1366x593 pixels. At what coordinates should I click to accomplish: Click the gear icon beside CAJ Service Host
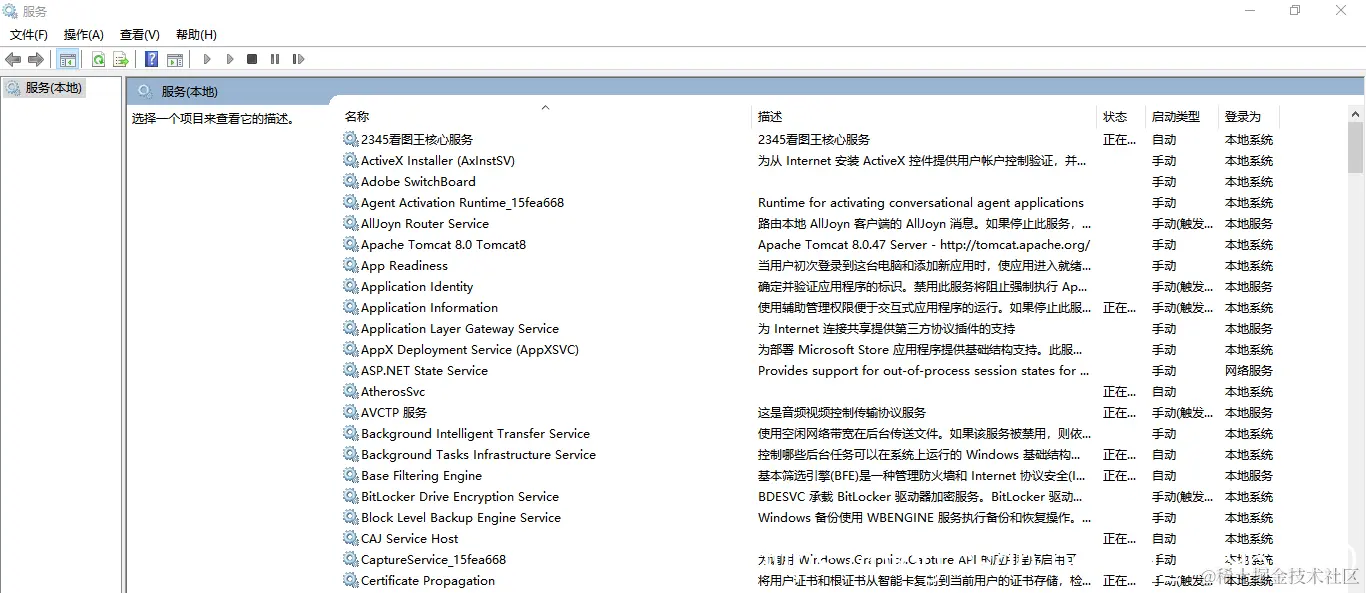tap(350, 538)
